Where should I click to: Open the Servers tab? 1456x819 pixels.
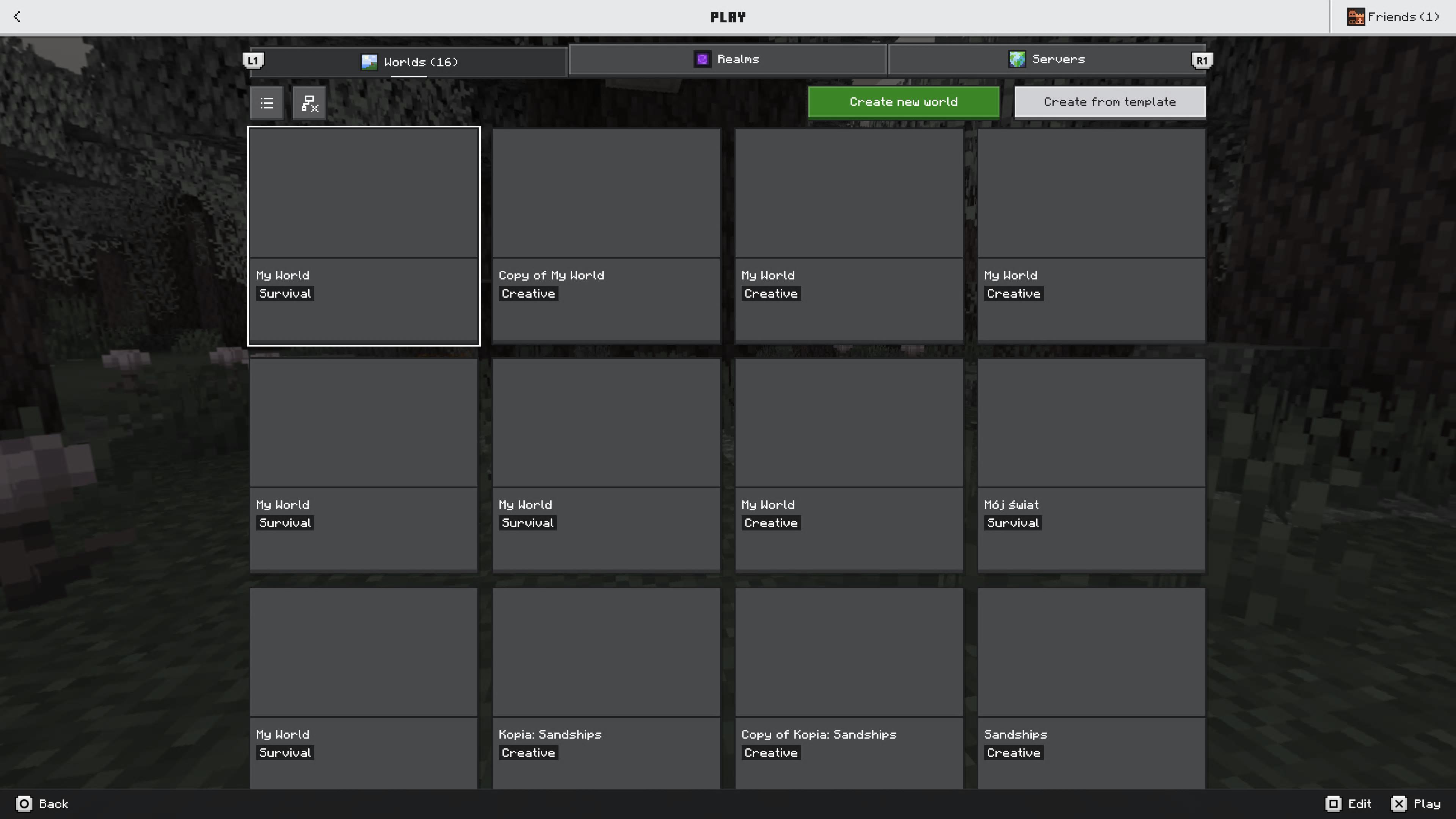pyautogui.click(x=1047, y=60)
